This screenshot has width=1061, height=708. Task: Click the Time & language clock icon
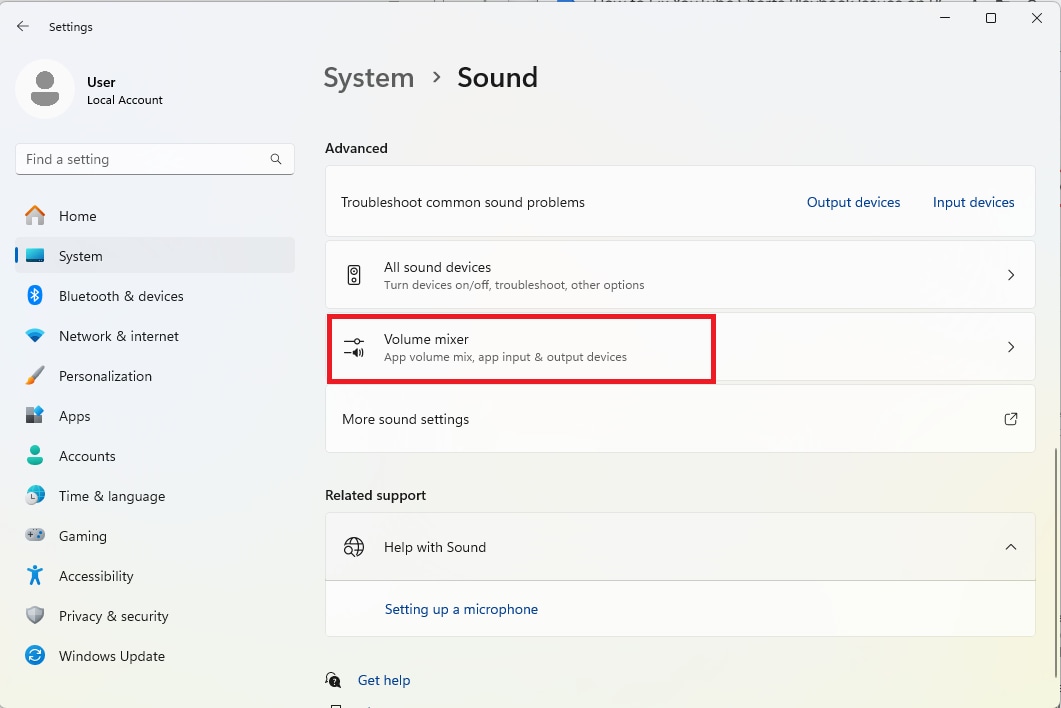(x=35, y=495)
